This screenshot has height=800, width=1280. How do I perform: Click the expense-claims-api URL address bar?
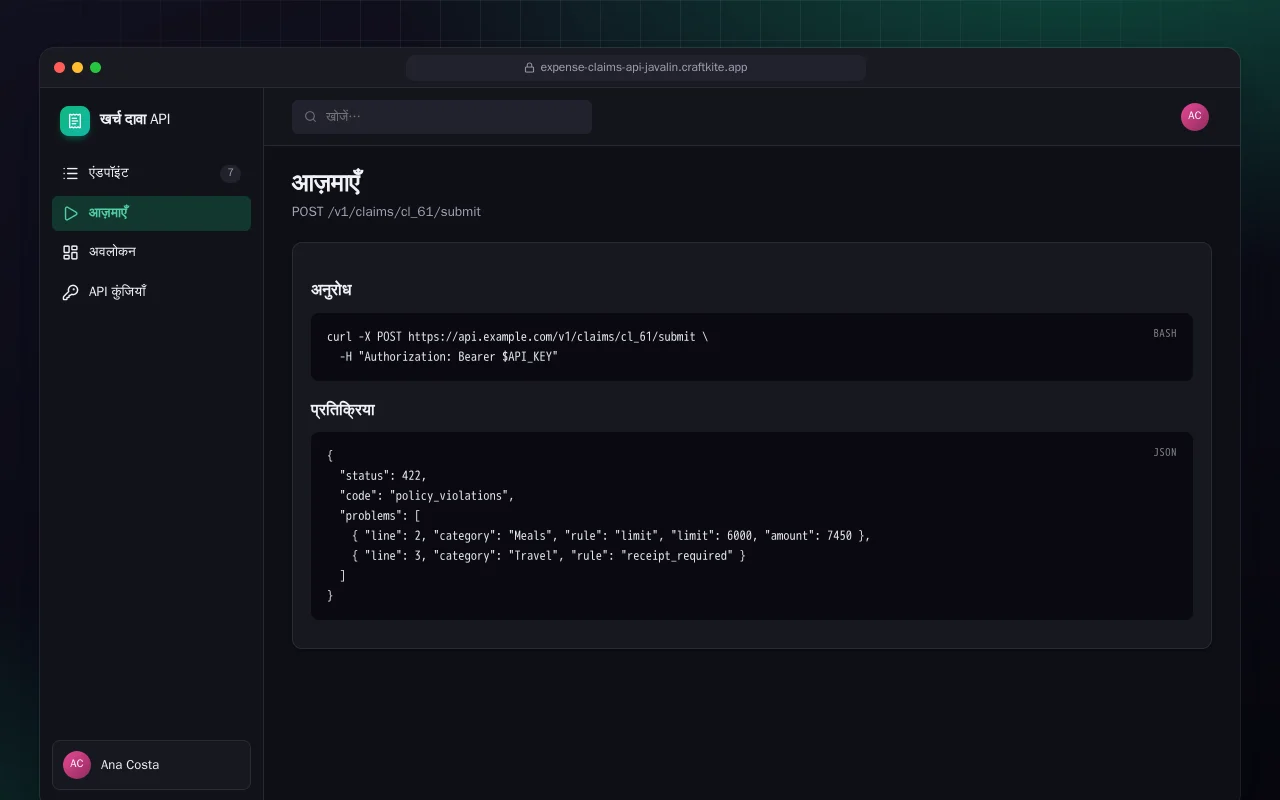click(636, 68)
